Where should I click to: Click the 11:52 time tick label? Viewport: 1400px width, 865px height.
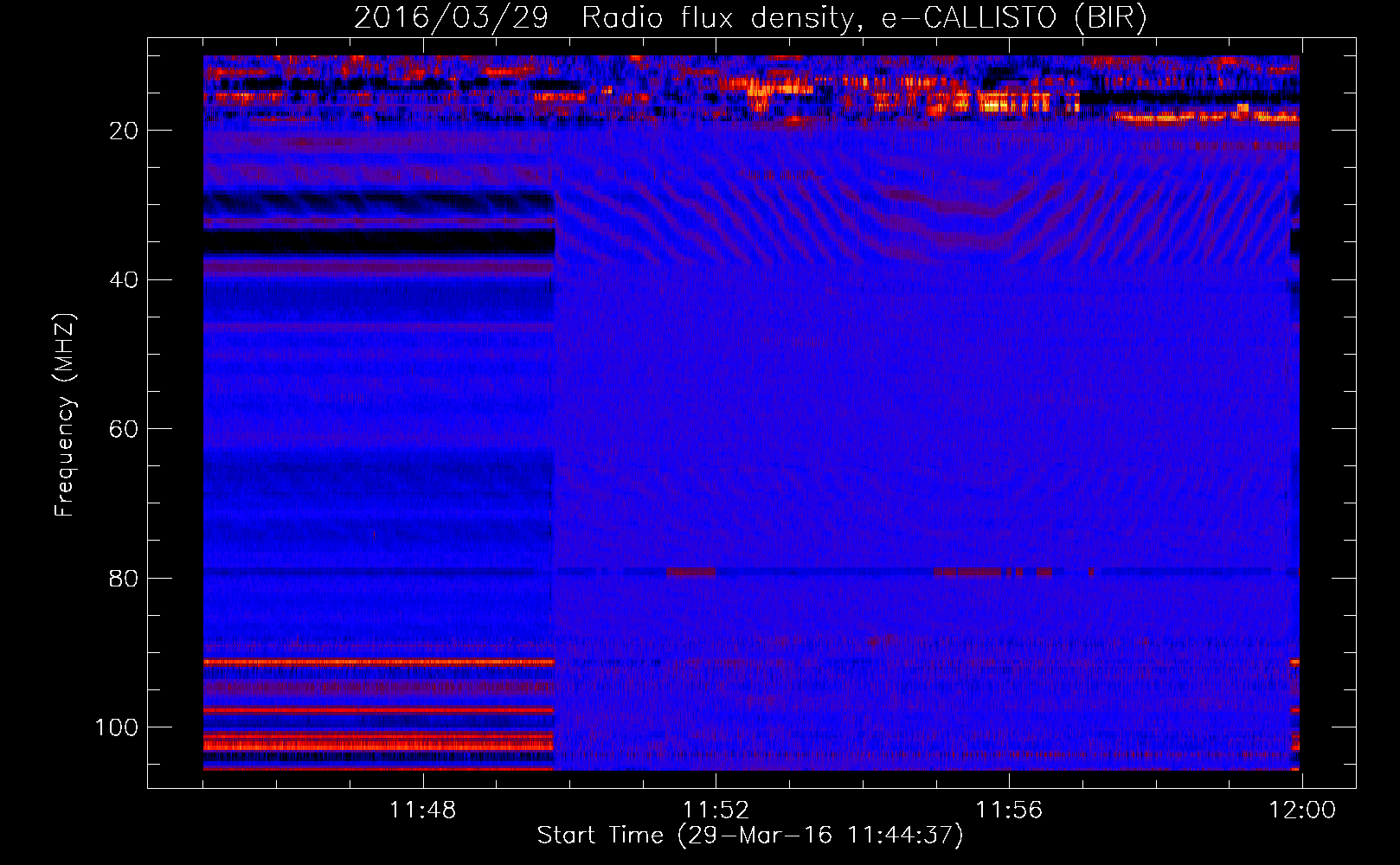(716, 811)
